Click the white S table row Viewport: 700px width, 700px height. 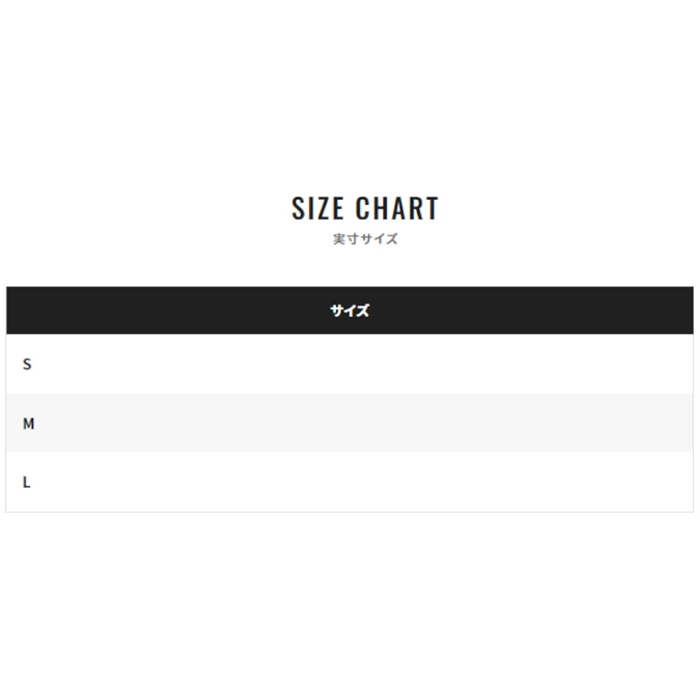350,364
